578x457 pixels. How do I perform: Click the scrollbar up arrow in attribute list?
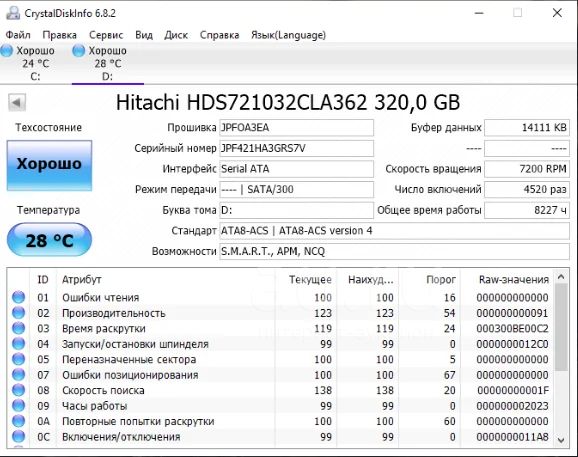(x=561, y=277)
